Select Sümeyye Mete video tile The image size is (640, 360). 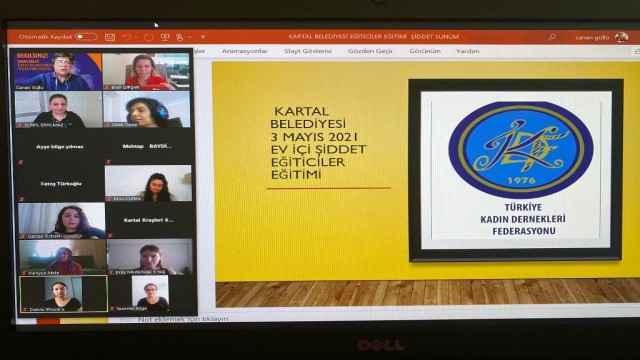(63, 257)
